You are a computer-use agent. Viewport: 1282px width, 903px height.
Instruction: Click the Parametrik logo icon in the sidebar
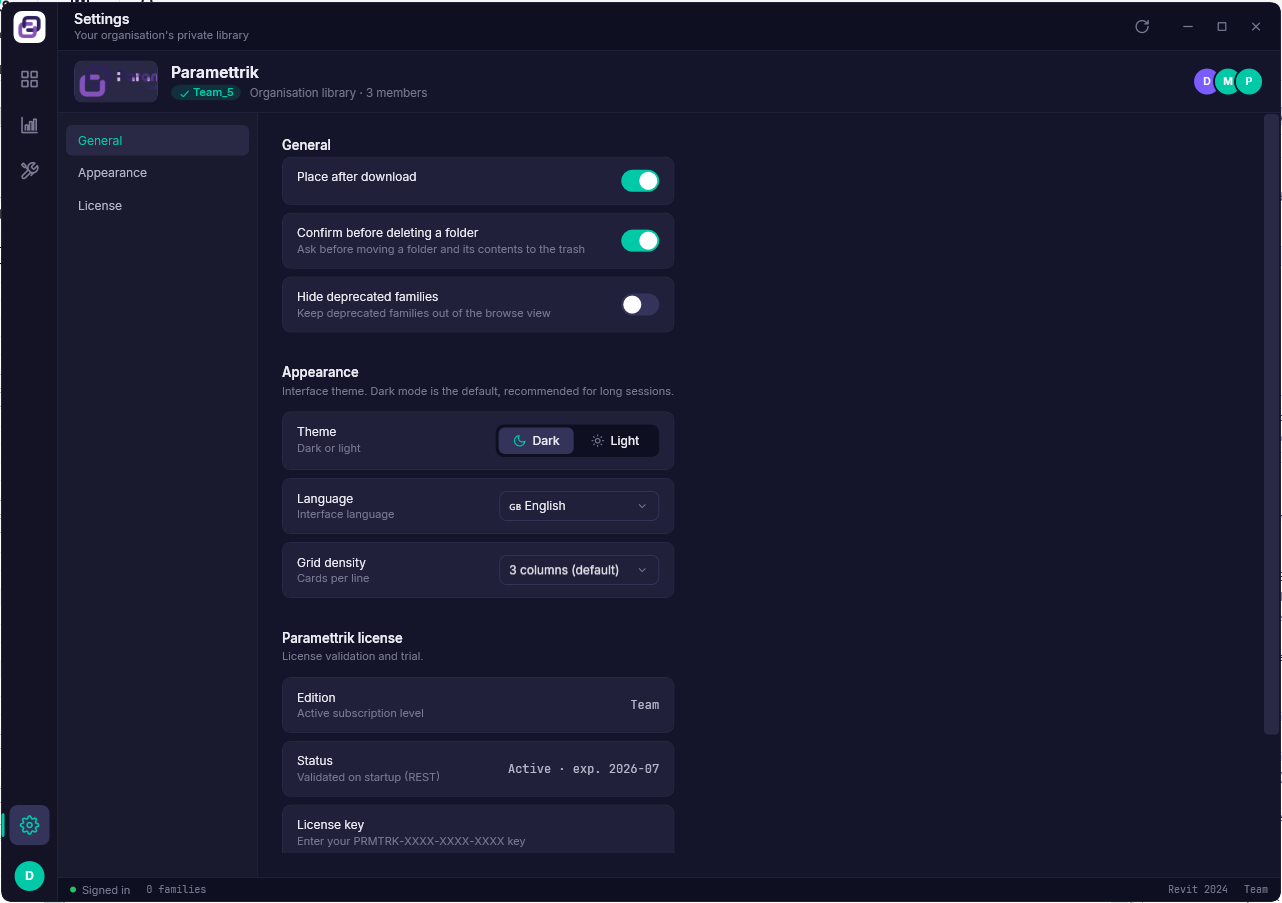click(29, 27)
